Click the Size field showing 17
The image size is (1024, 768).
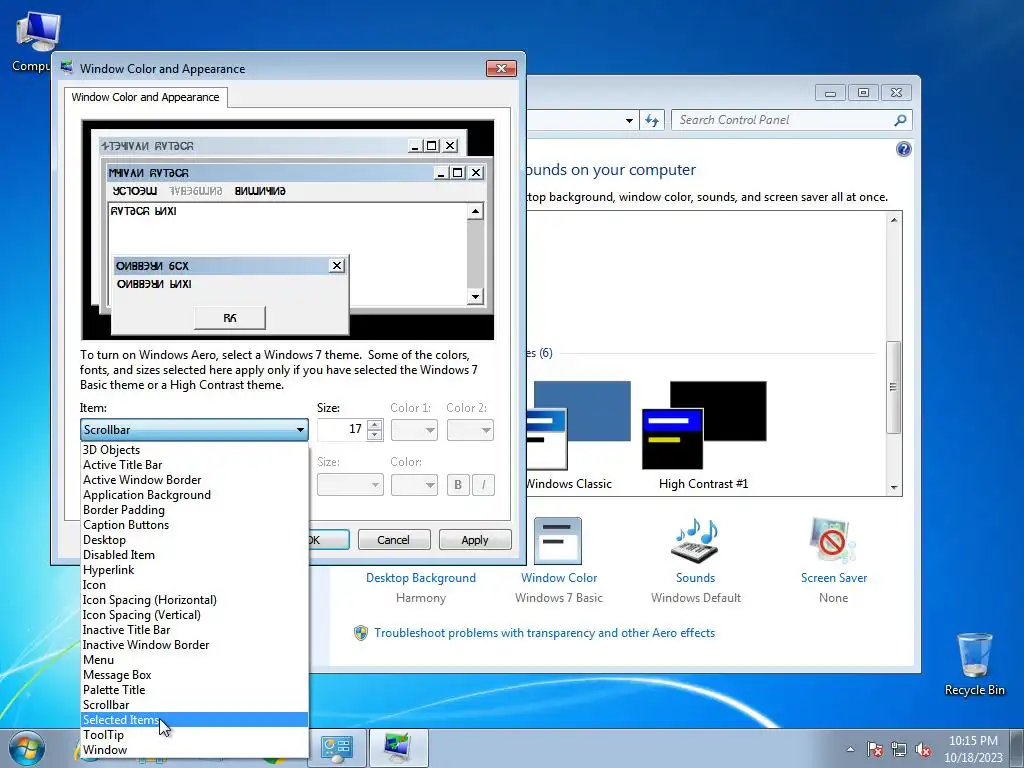pyautogui.click(x=342, y=429)
